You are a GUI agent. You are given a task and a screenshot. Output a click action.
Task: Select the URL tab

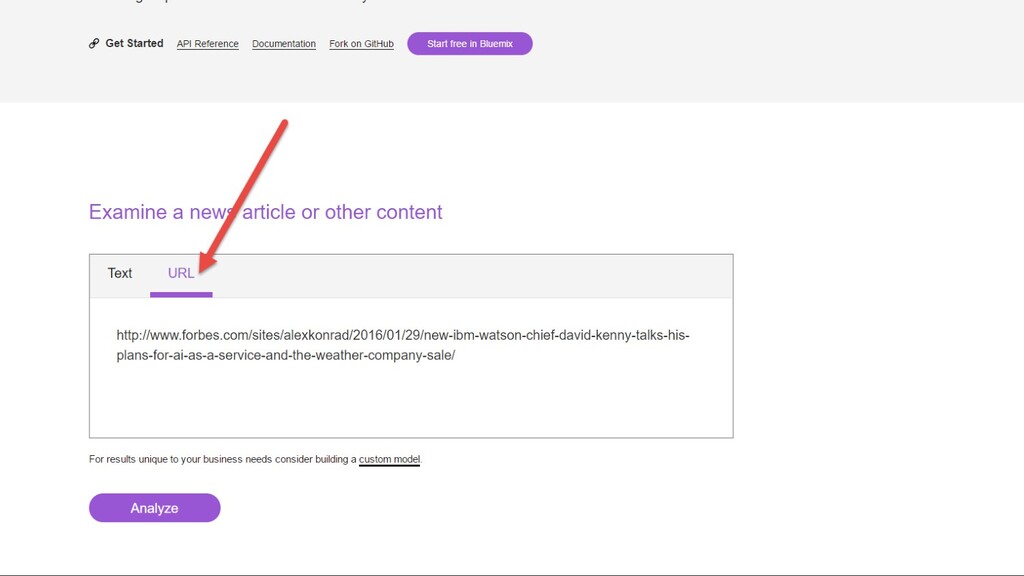coord(181,274)
